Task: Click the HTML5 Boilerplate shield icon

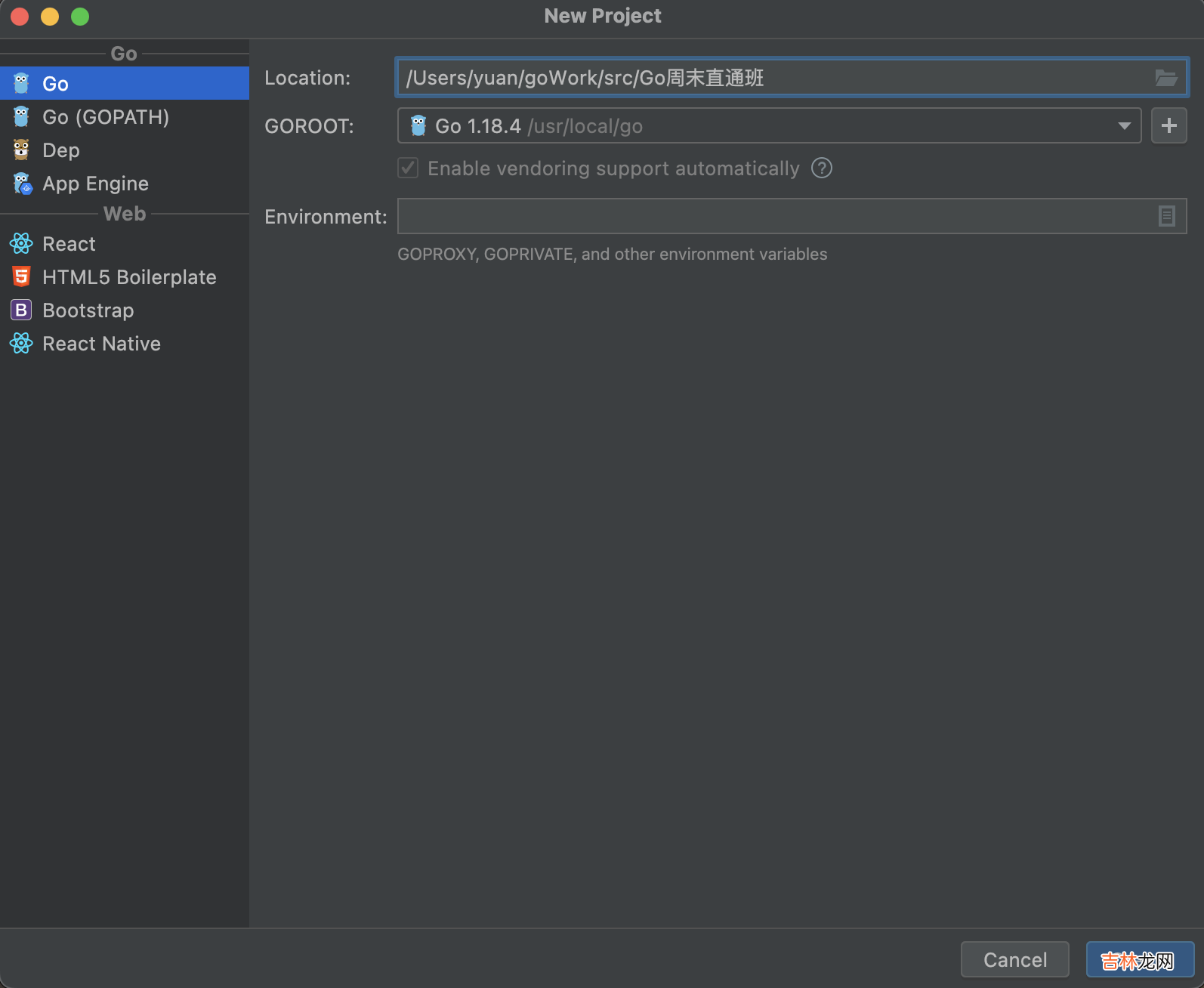Action: pos(21,276)
